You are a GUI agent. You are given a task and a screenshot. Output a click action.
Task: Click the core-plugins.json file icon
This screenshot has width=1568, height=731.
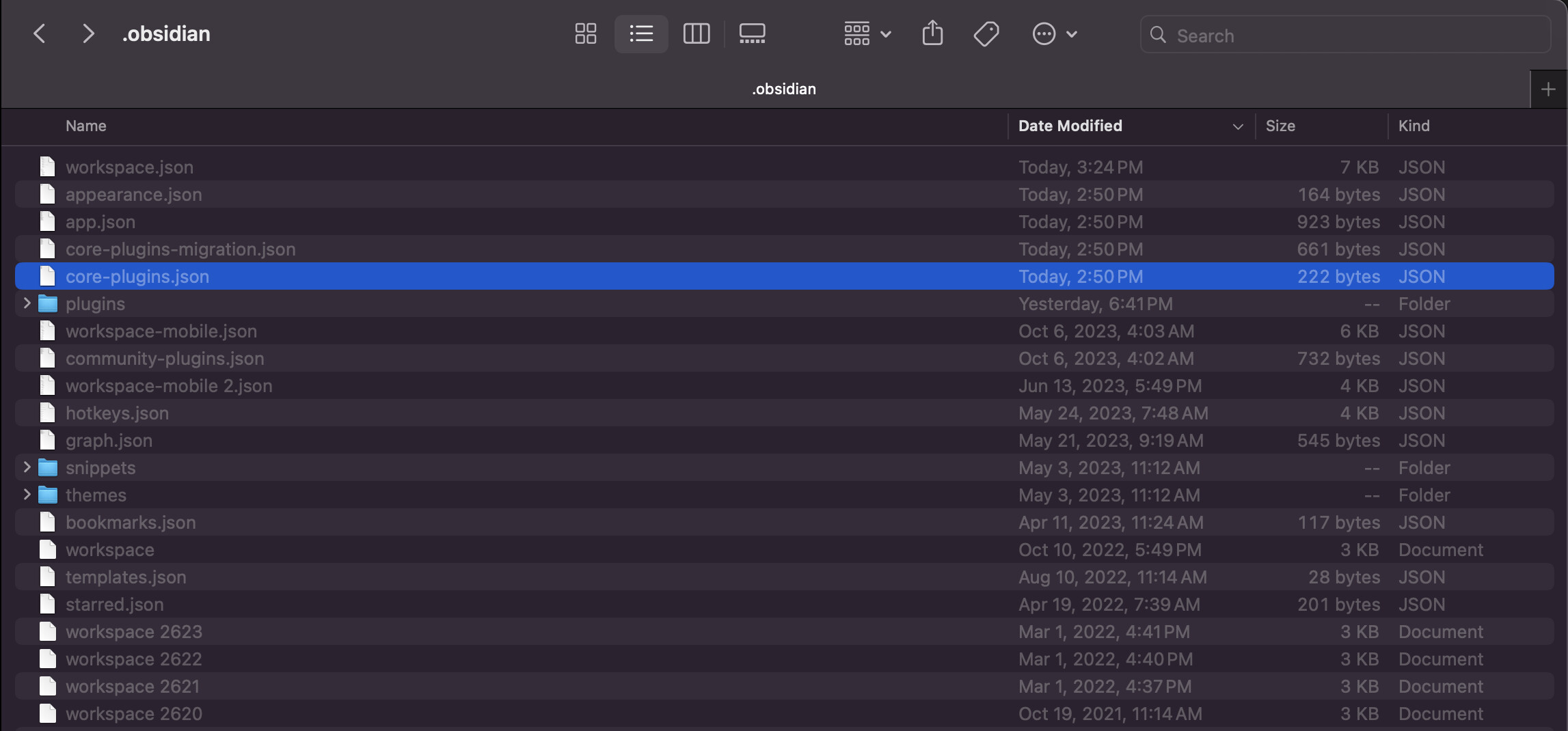(x=47, y=276)
